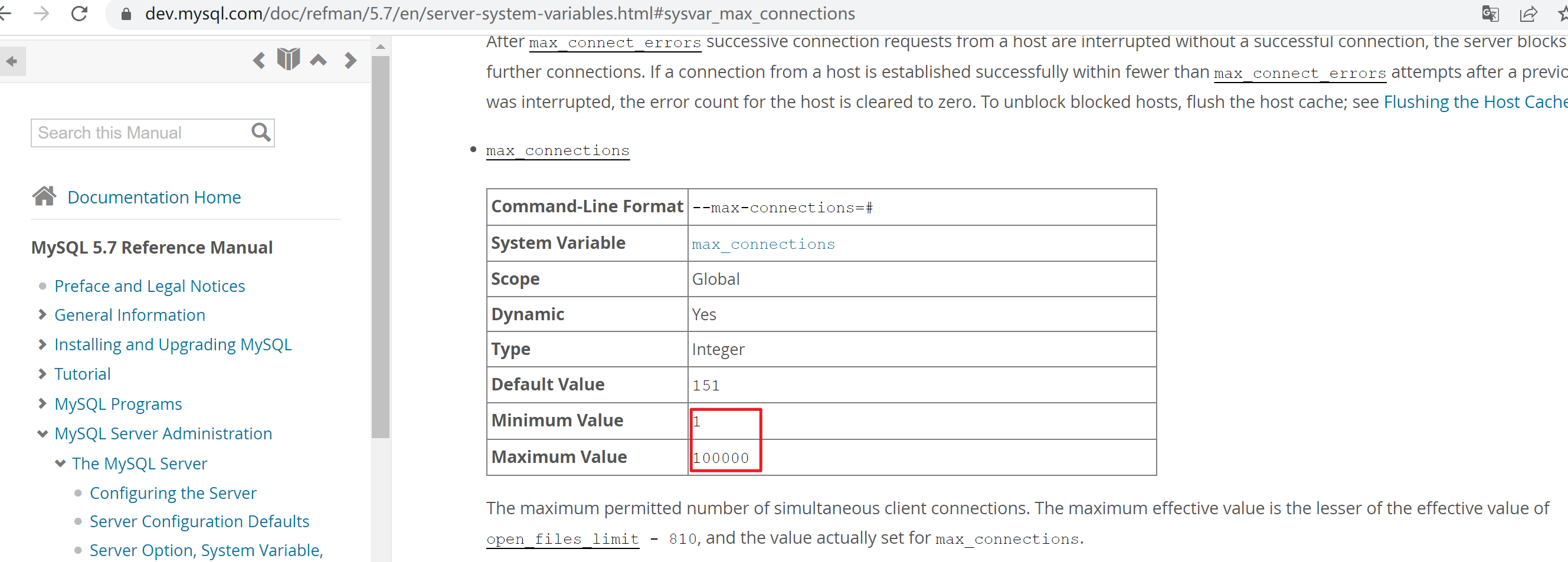Collapse the sidebar with left arrow button
Viewport: 1568px width, 562px height.
[x=12, y=61]
